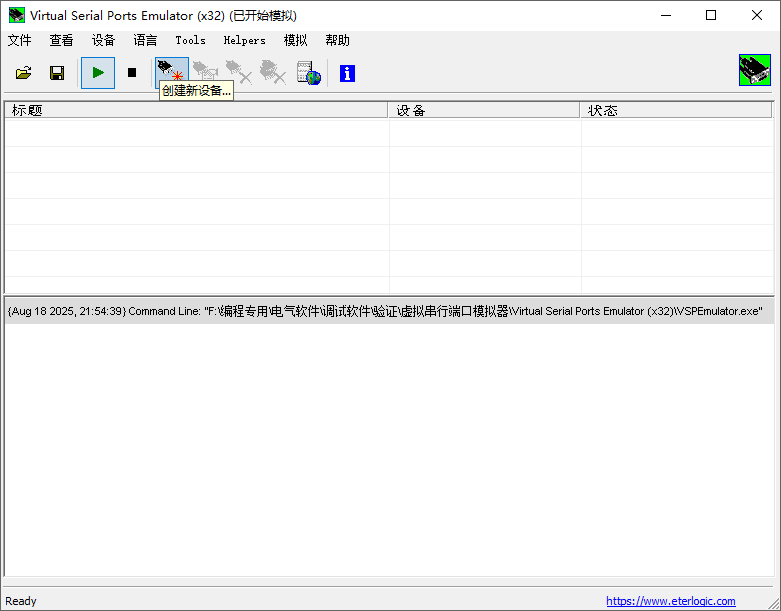Open the Tools menu
Viewport: 781px width, 611px height.
coord(190,41)
